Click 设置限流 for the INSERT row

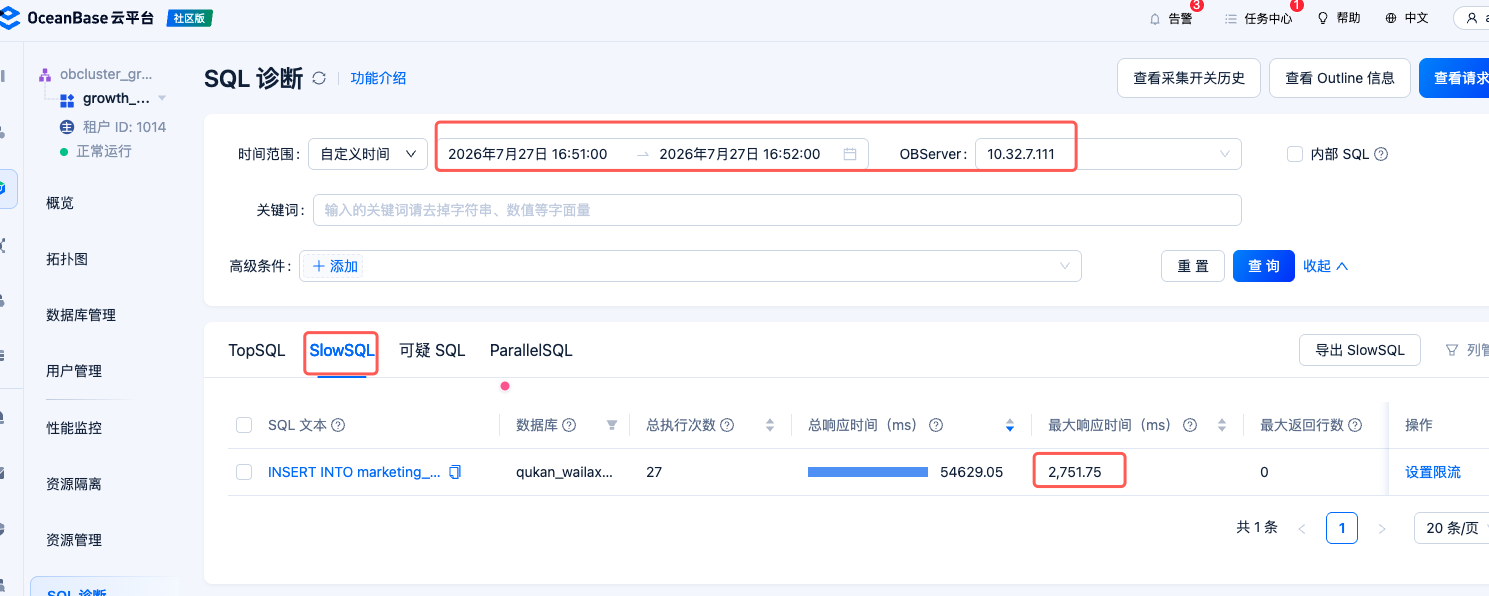click(1433, 472)
